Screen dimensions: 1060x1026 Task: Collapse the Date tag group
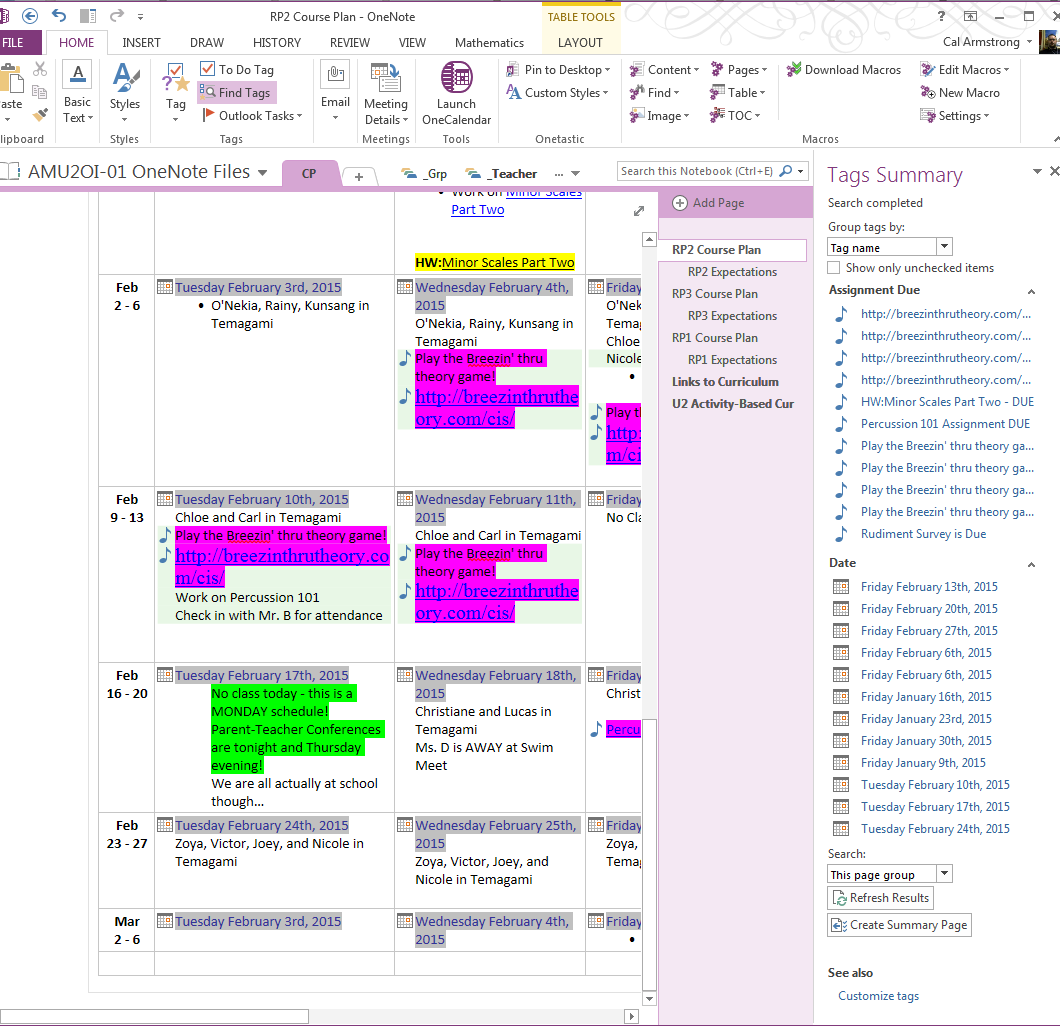(x=1032, y=564)
